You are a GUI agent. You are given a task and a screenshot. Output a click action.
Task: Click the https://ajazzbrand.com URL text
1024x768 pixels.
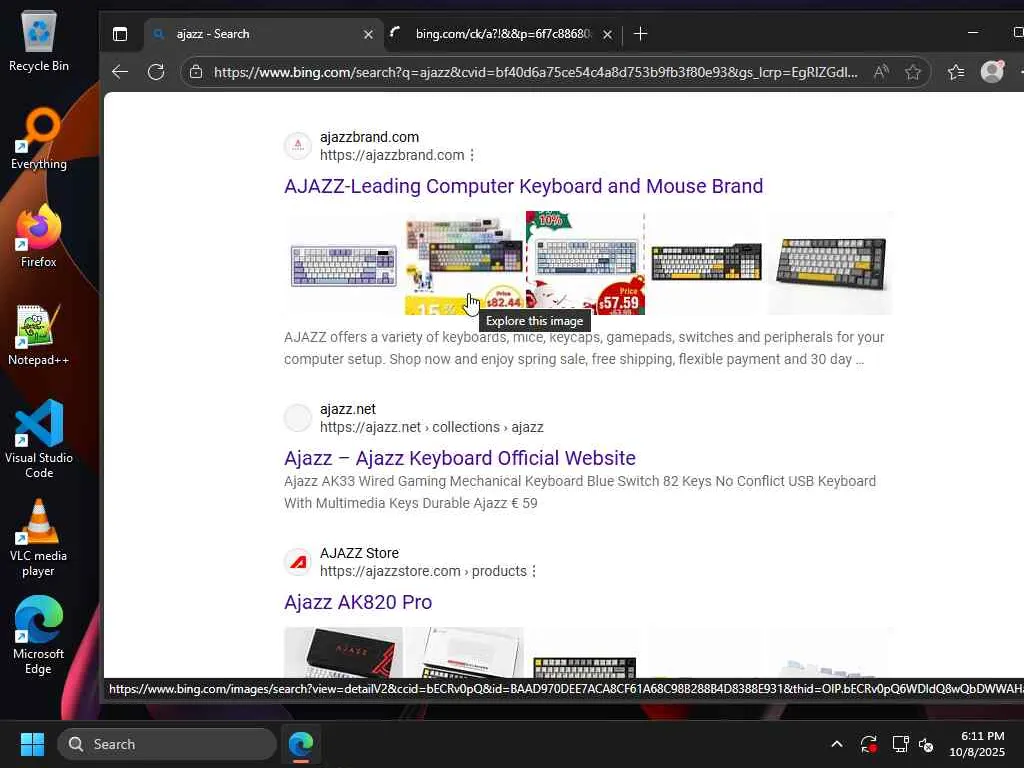[x=392, y=155]
